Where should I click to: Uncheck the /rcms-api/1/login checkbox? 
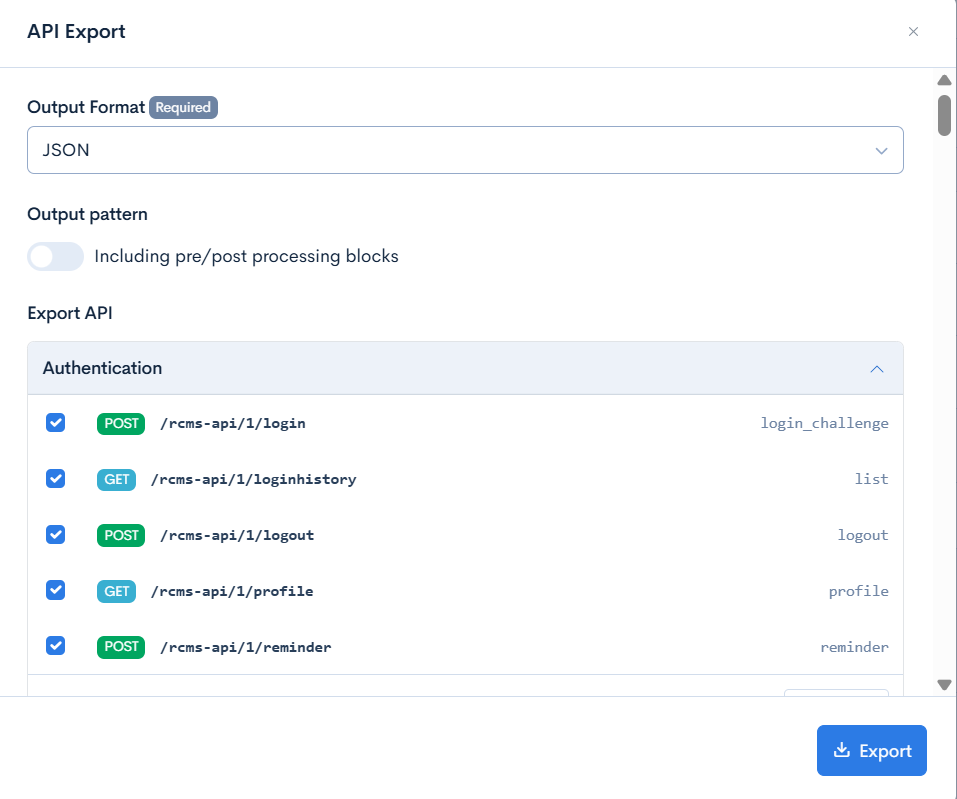pos(56,423)
